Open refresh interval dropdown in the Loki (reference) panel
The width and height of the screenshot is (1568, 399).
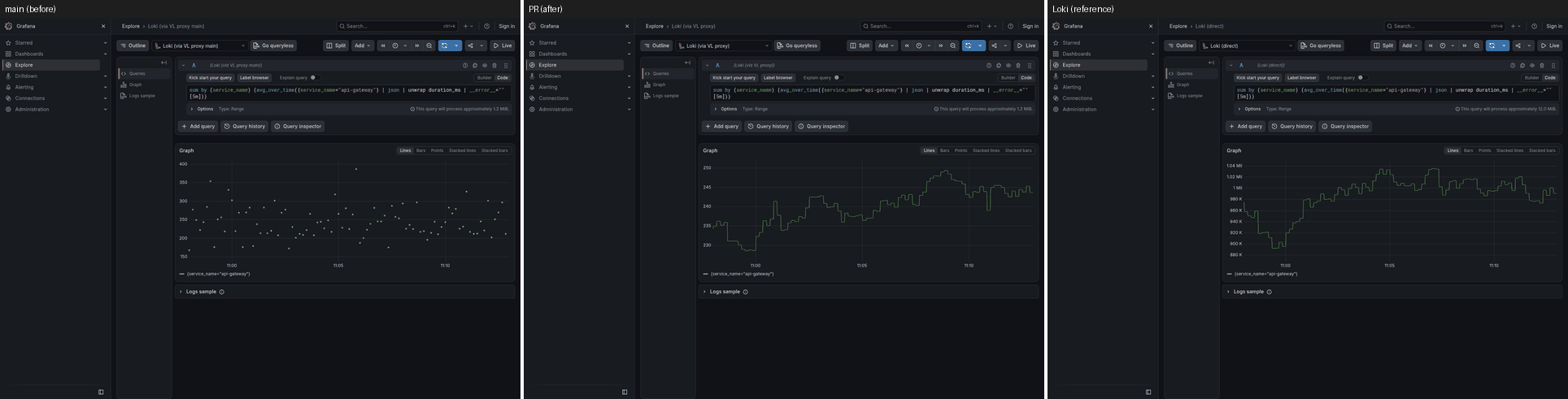point(1504,46)
